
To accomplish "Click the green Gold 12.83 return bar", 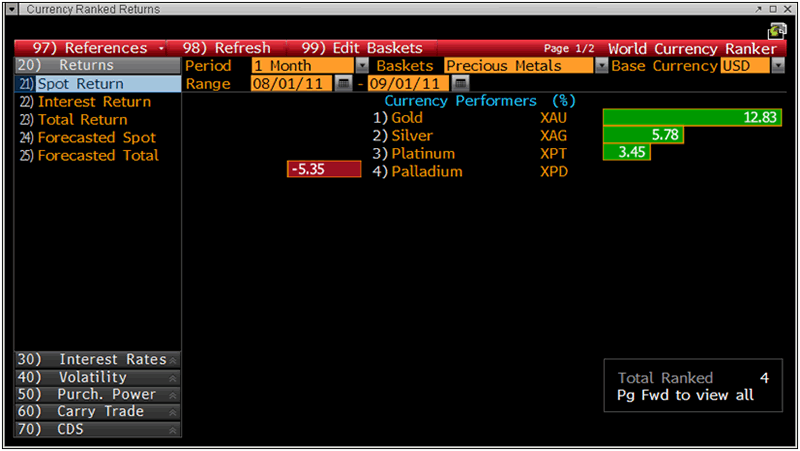I will pyautogui.click(x=692, y=117).
